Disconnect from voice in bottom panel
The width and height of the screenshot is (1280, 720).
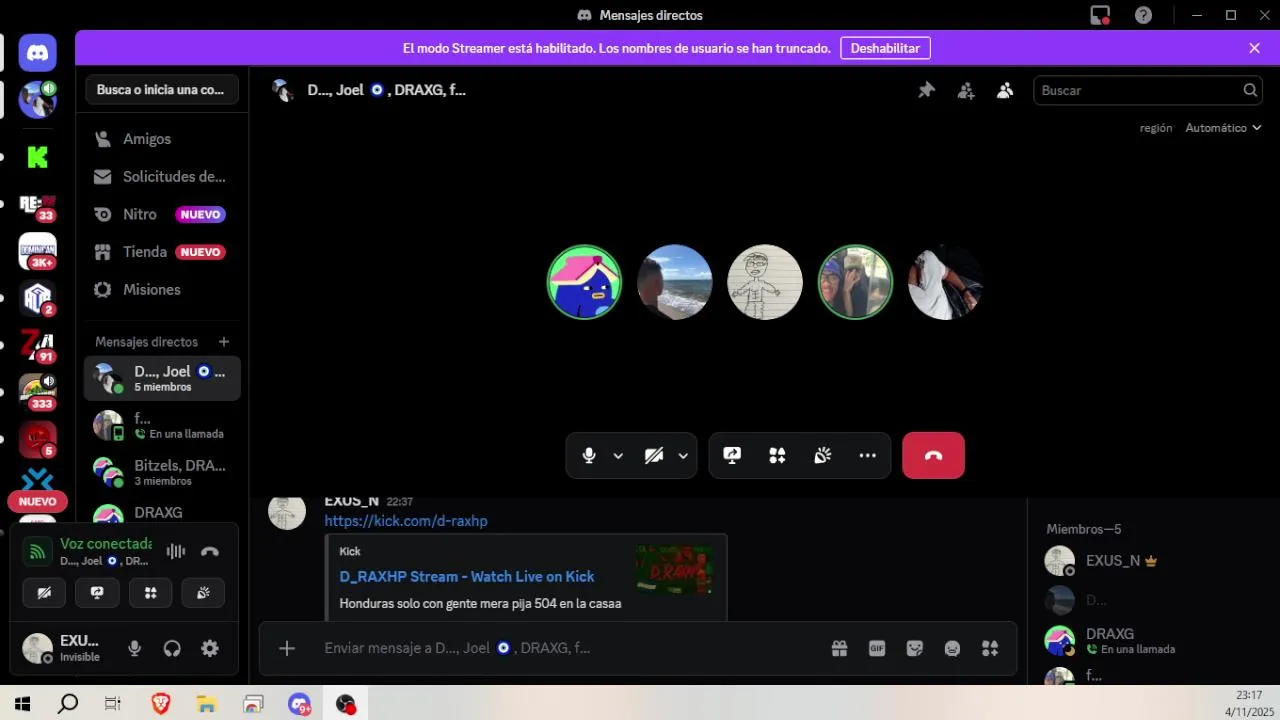(210, 552)
